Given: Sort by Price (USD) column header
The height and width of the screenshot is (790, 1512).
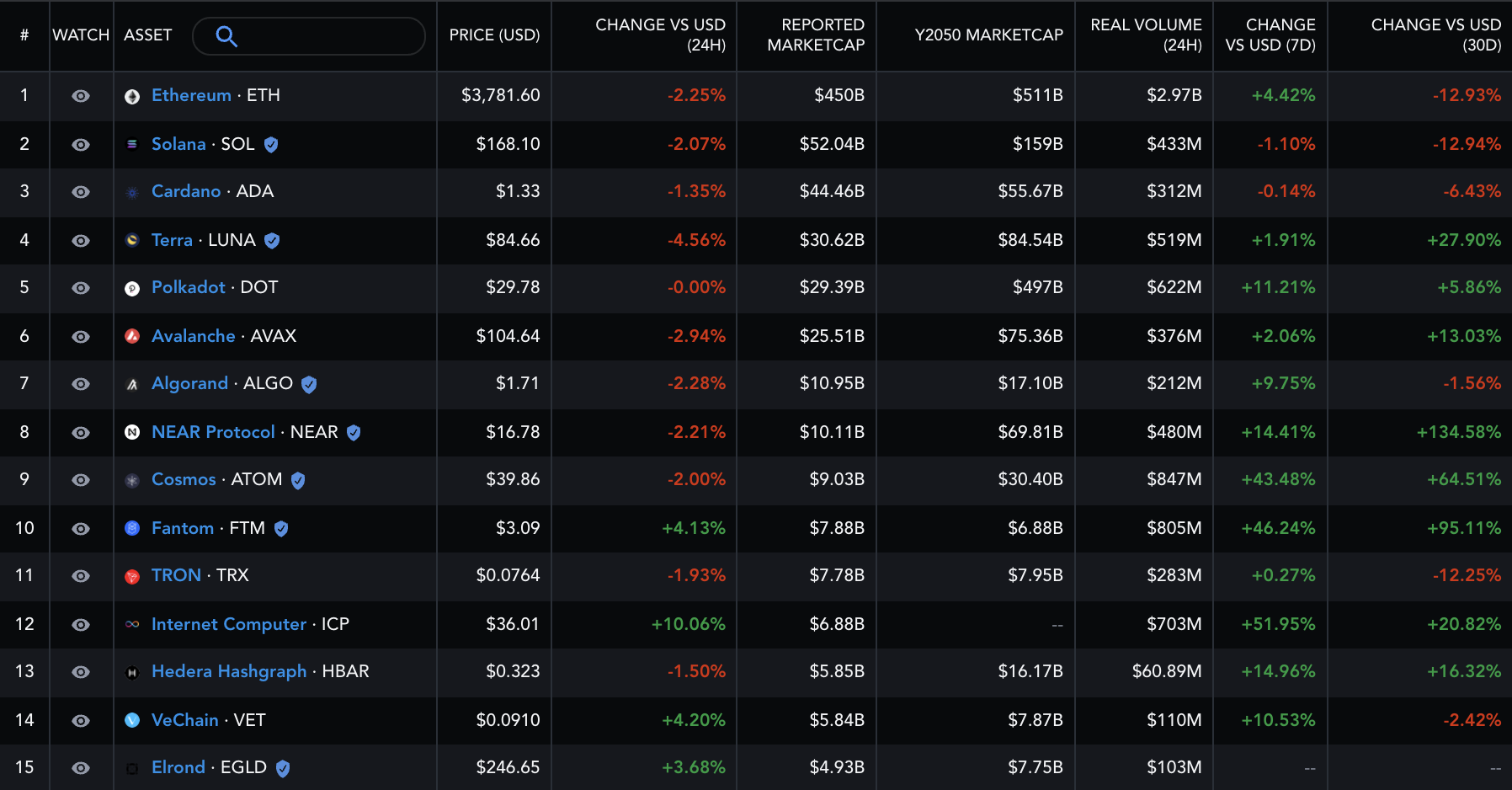Looking at the screenshot, I should pyautogui.click(x=494, y=35).
